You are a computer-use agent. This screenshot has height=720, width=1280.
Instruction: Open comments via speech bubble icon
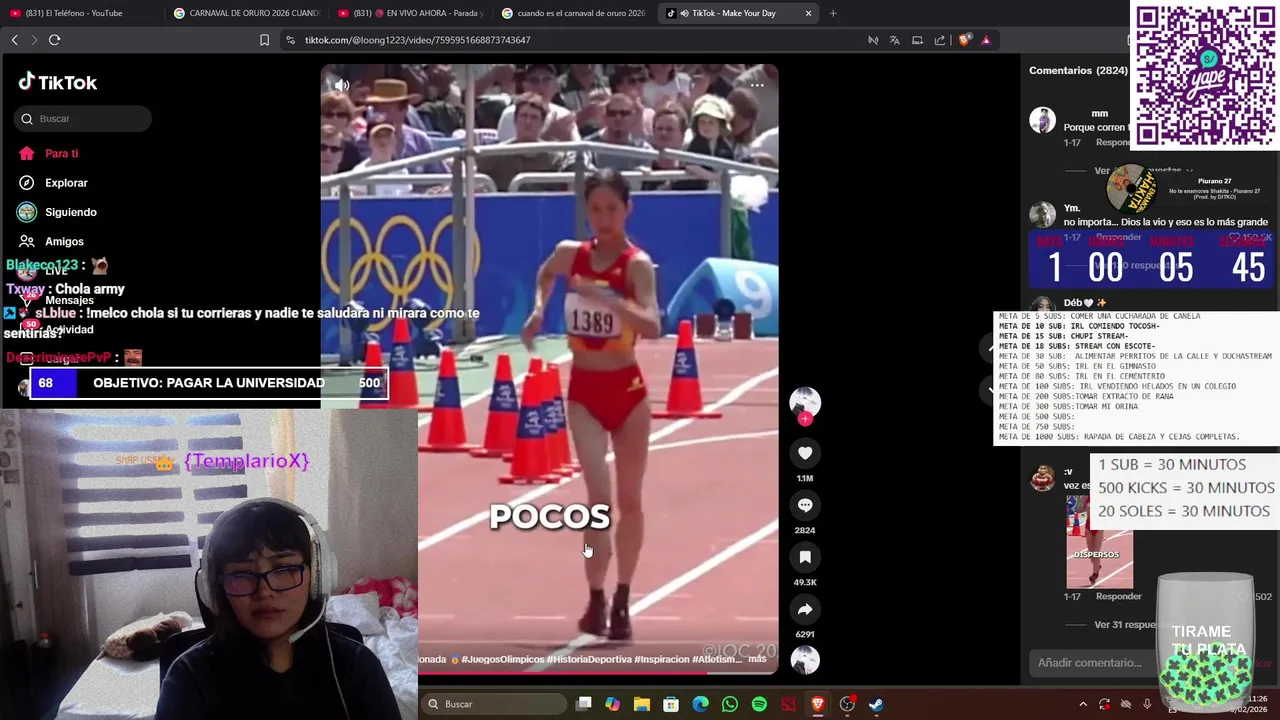805,505
